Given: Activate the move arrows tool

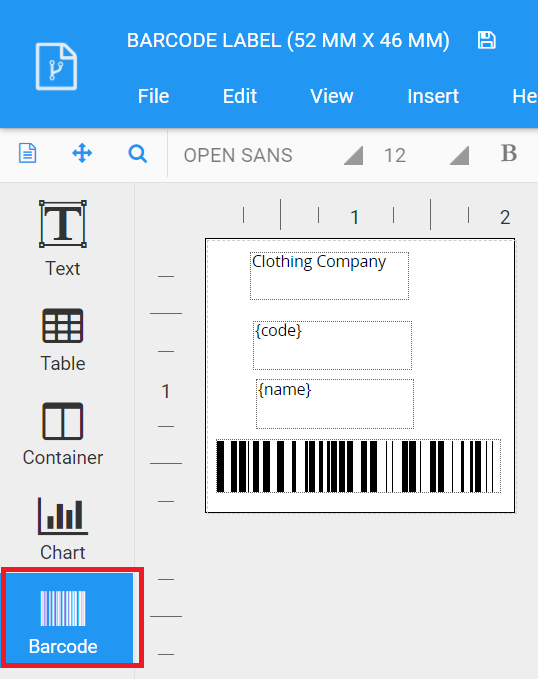Looking at the screenshot, I should click(82, 153).
